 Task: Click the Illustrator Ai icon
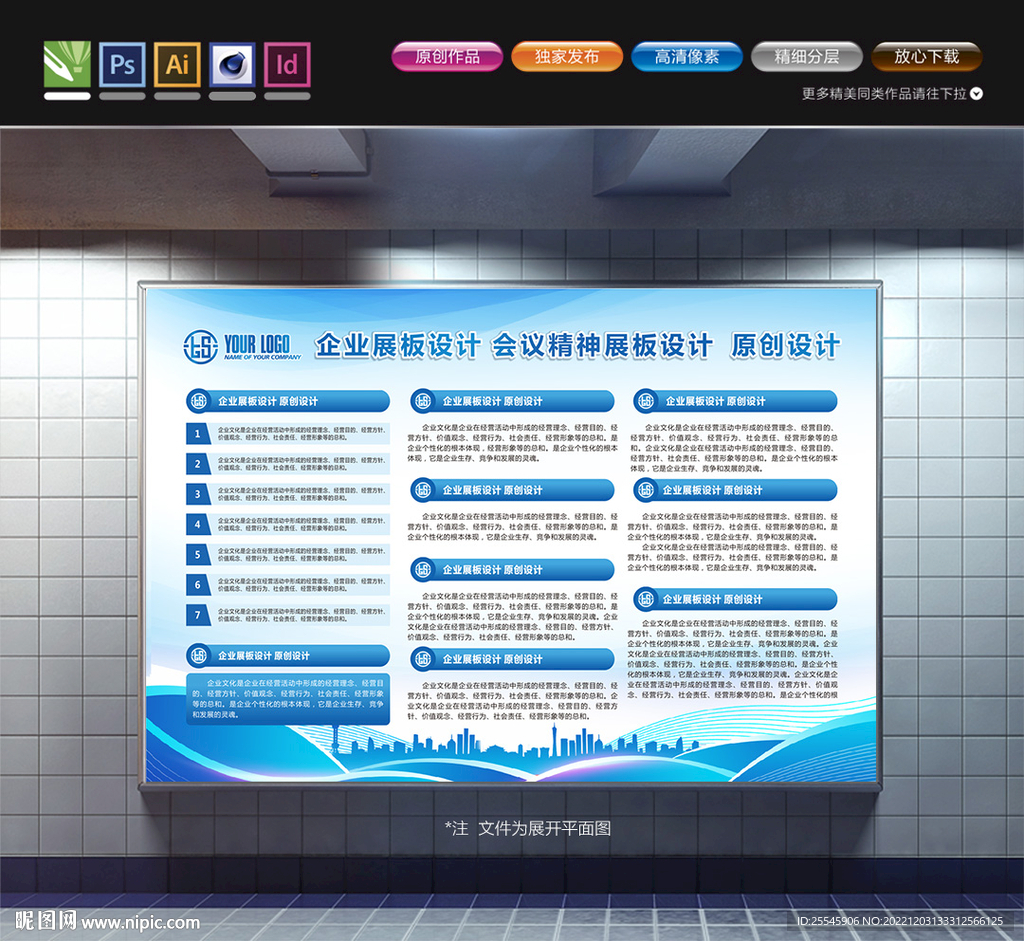(177, 64)
